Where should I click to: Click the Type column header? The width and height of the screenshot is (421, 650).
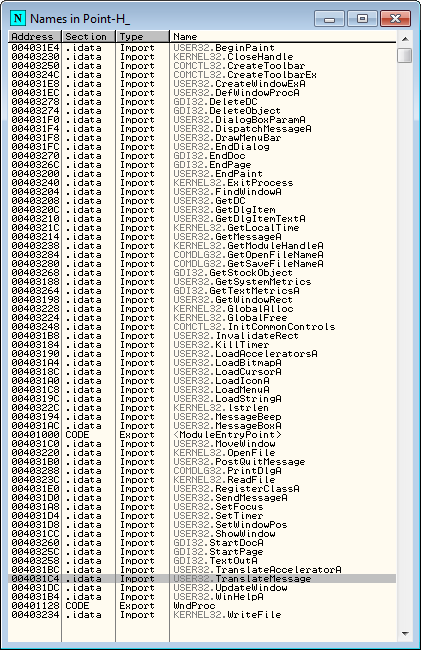[x=142, y=36]
